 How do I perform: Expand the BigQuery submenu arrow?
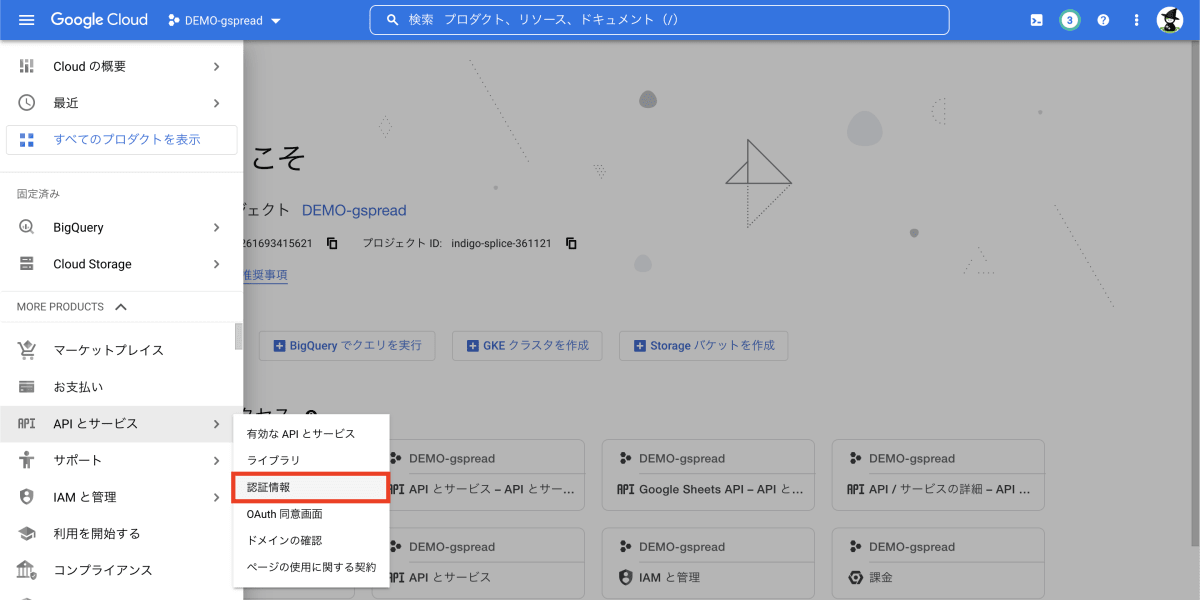[x=217, y=227]
